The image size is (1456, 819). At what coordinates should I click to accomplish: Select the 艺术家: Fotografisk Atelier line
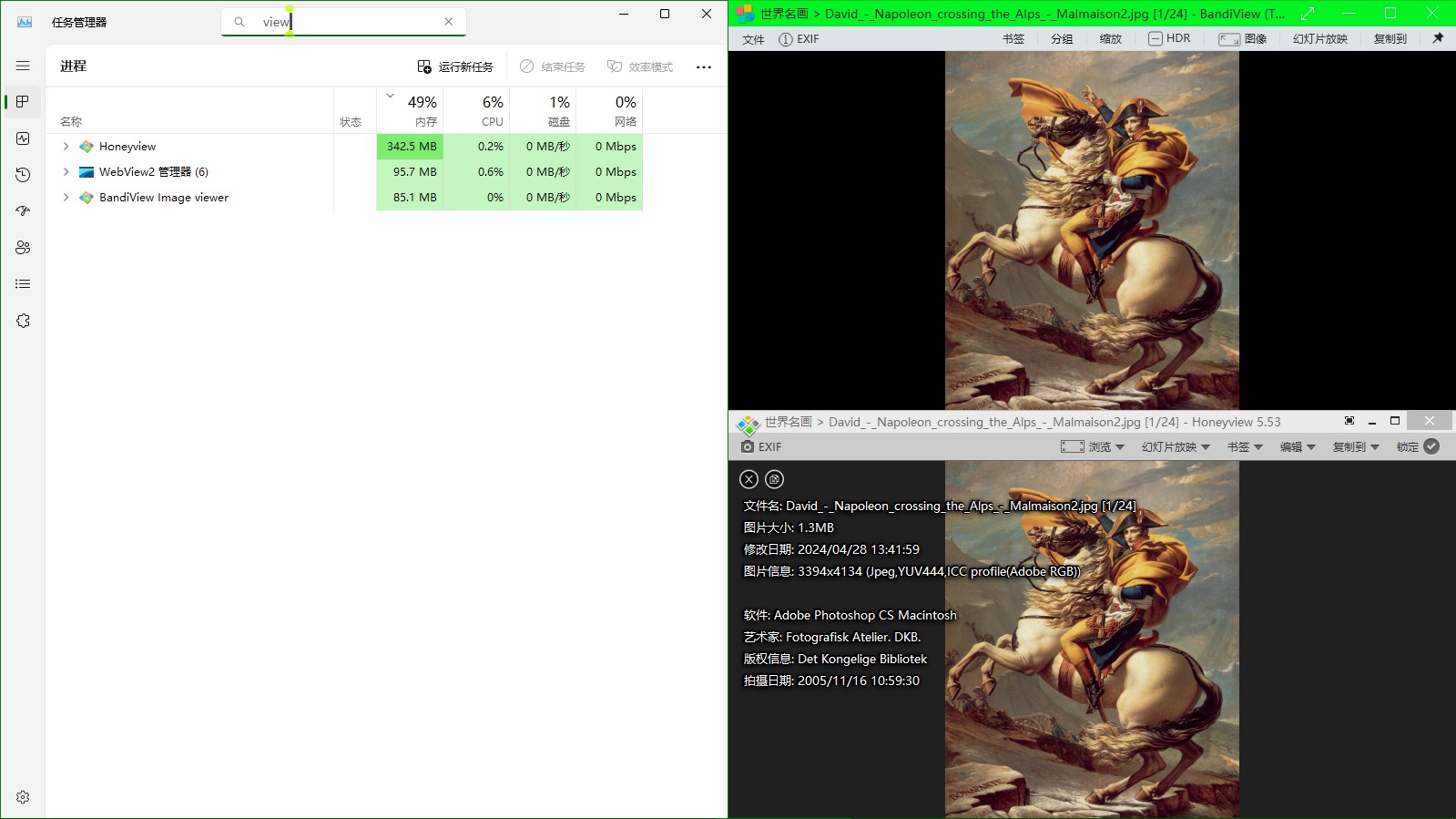click(x=832, y=637)
